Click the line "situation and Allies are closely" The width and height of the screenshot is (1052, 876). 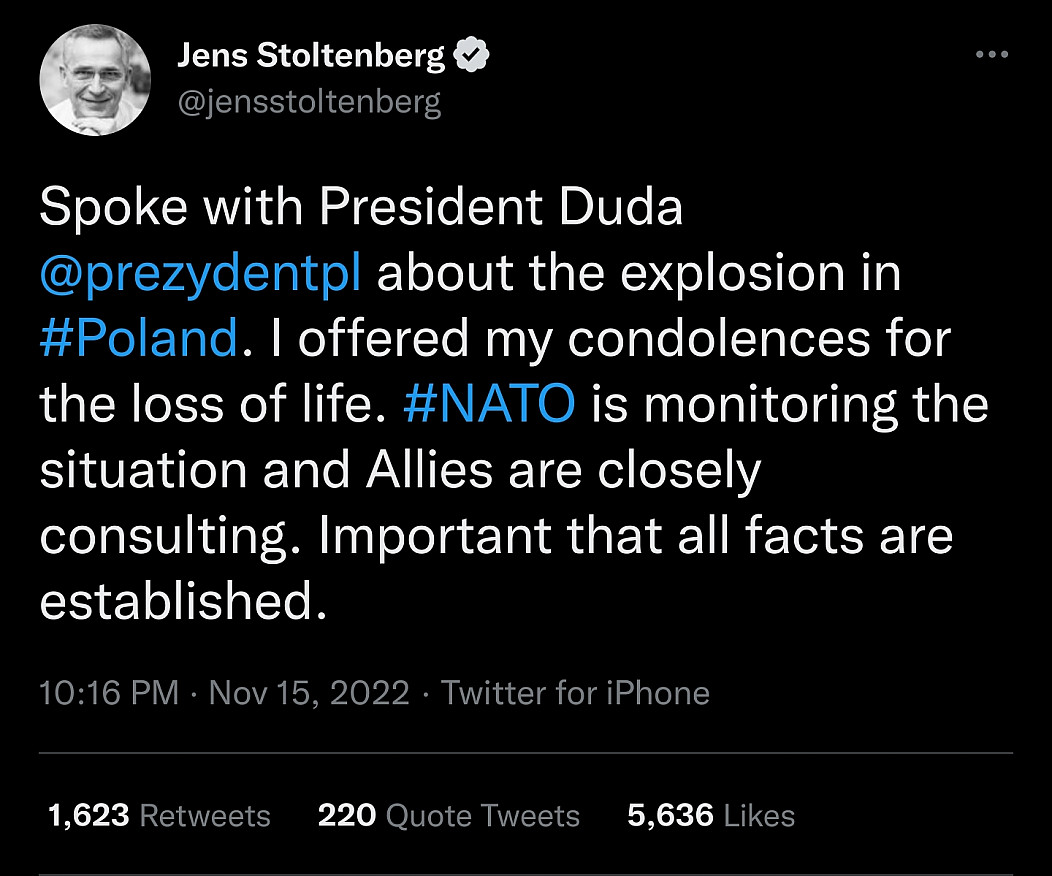click(x=400, y=470)
